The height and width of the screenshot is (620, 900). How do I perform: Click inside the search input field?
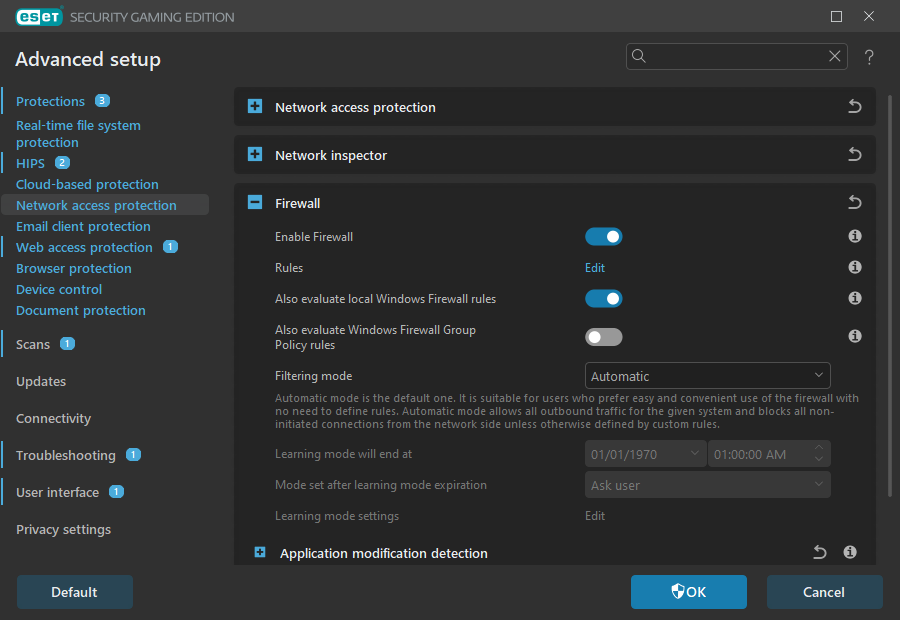pyautogui.click(x=736, y=56)
